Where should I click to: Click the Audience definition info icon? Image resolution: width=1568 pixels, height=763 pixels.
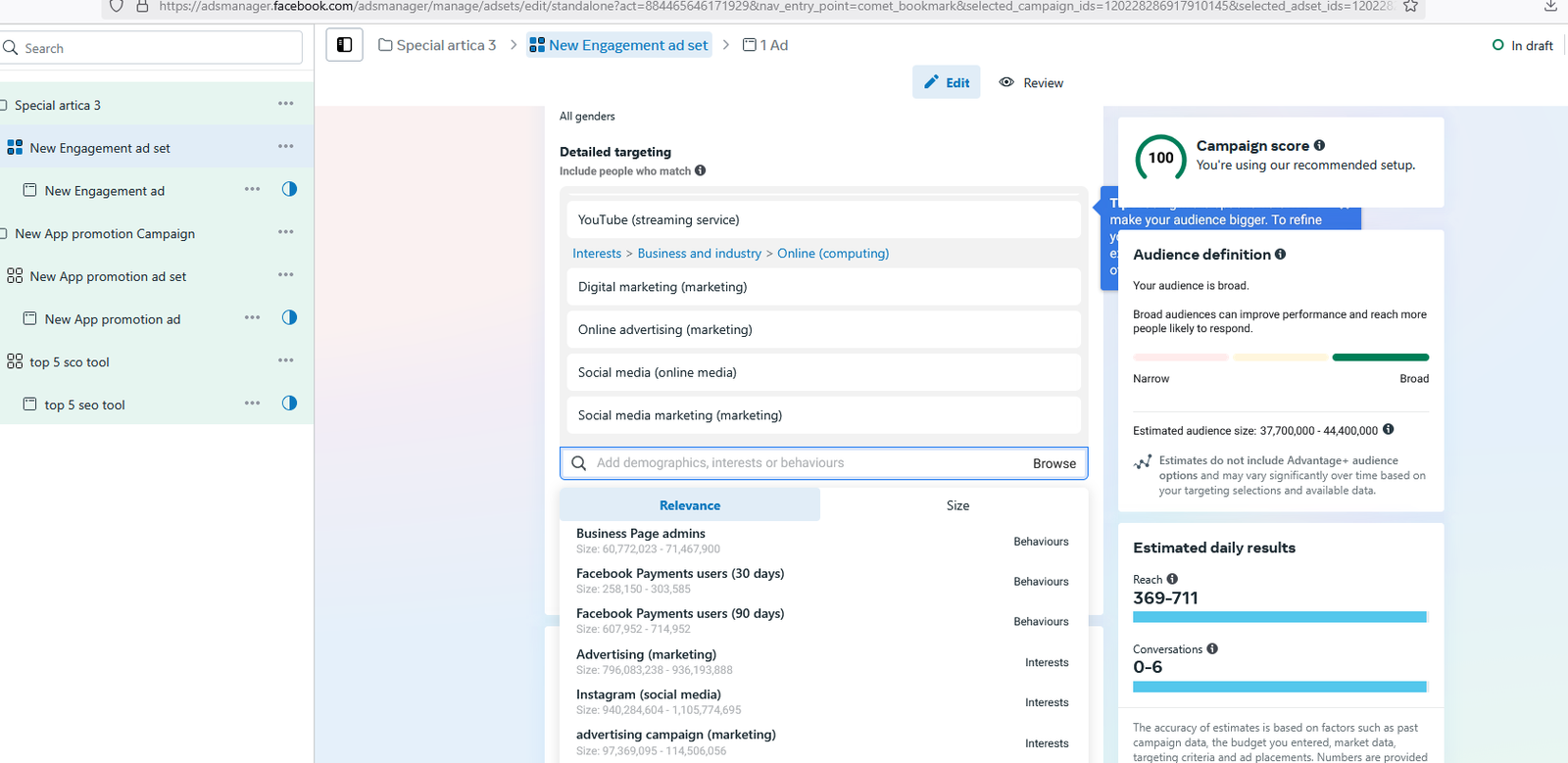click(1280, 255)
